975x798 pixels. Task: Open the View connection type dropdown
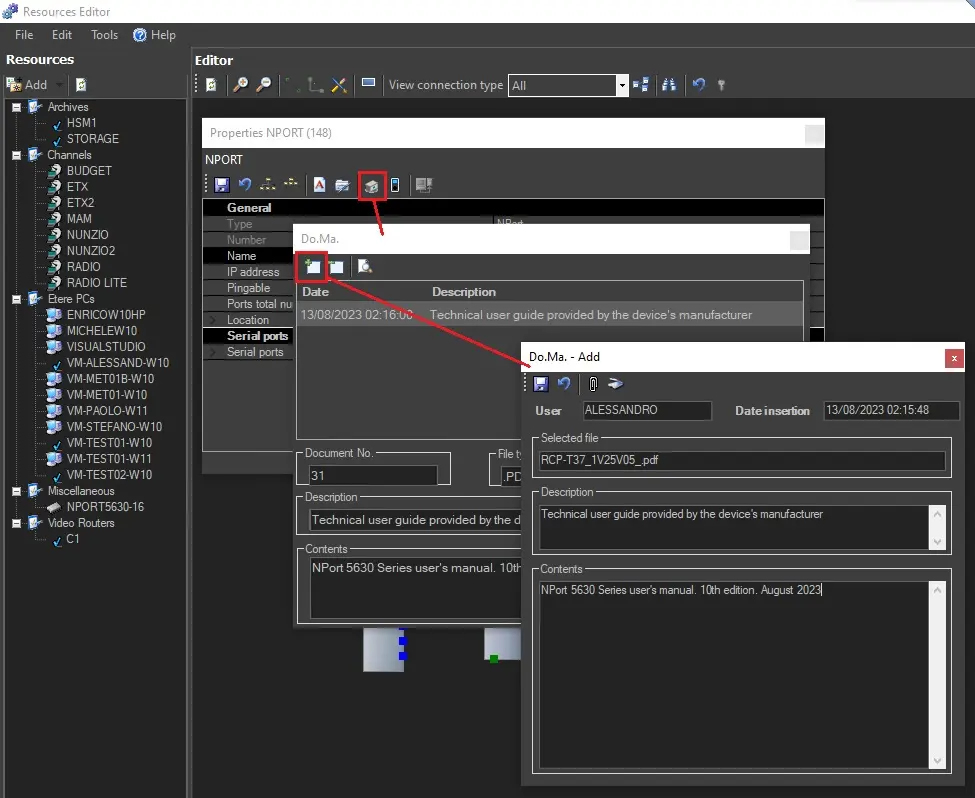coord(622,86)
